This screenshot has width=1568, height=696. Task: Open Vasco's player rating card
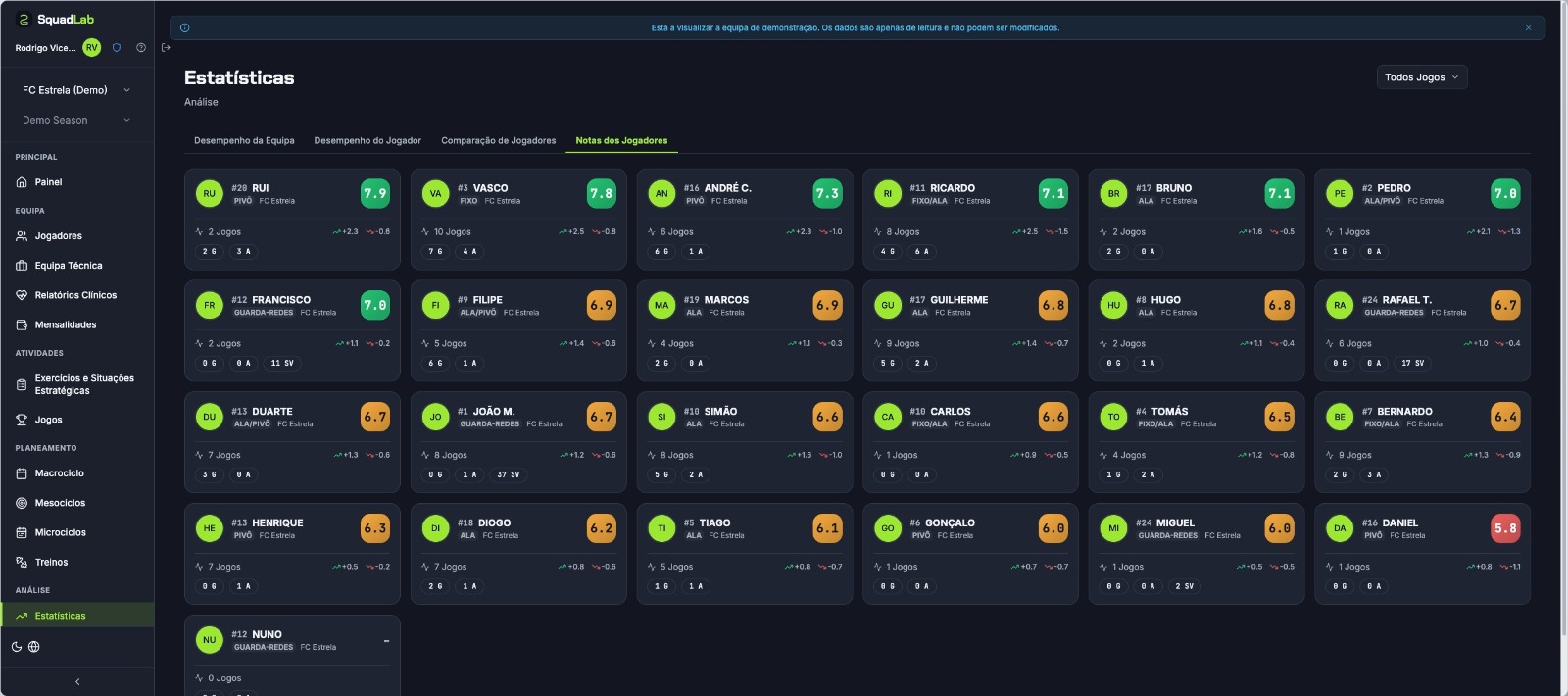pos(518,220)
